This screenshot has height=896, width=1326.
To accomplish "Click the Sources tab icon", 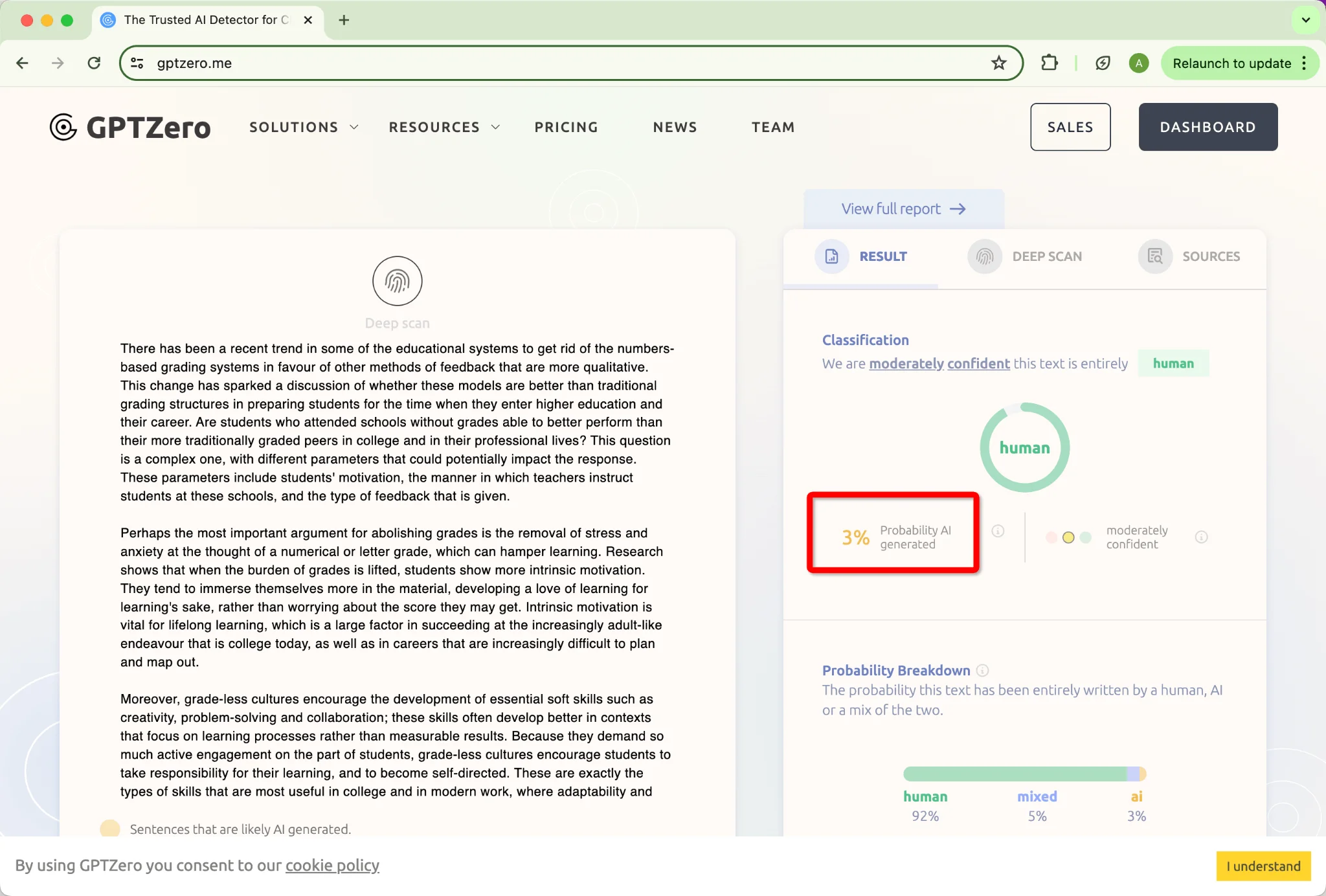I will tap(1155, 256).
